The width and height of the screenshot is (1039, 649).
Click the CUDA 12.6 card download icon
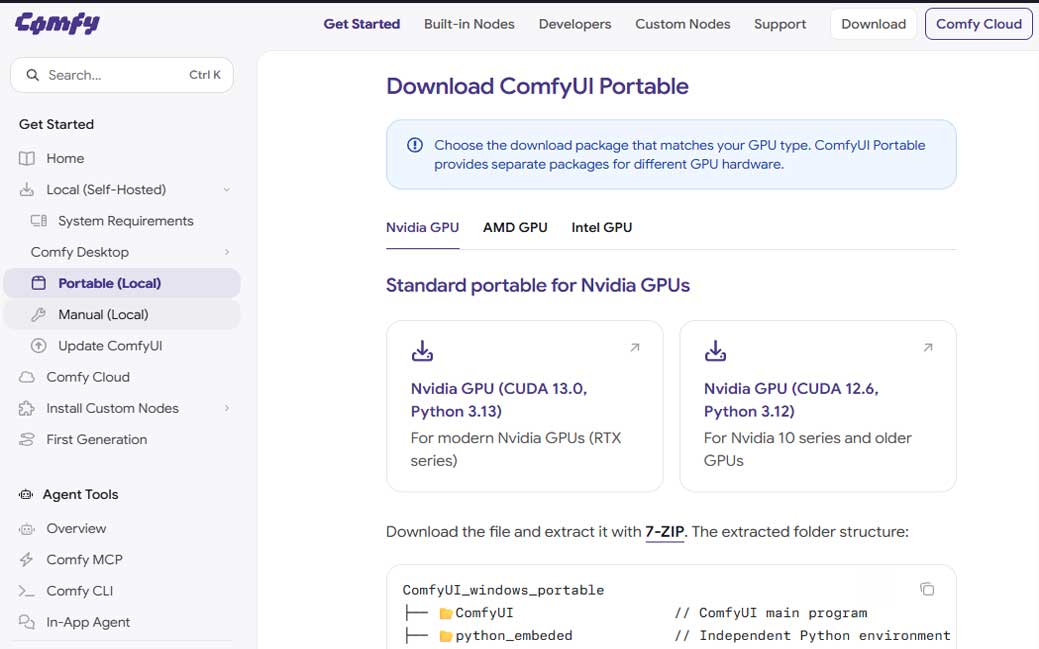[715, 351]
